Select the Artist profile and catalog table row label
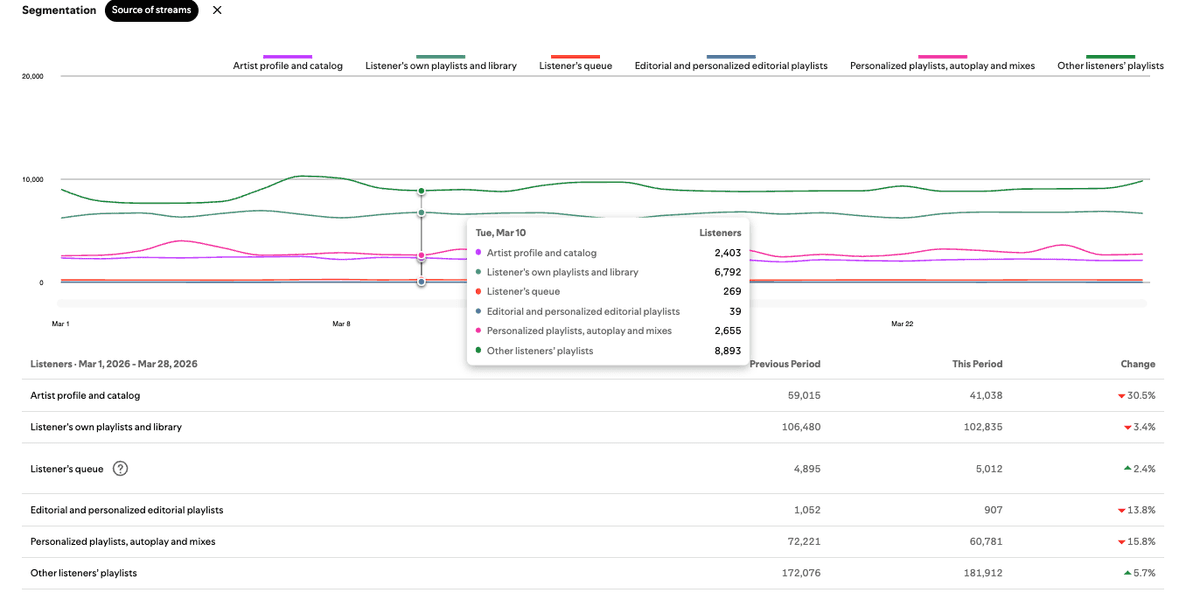 coord(85,395)
